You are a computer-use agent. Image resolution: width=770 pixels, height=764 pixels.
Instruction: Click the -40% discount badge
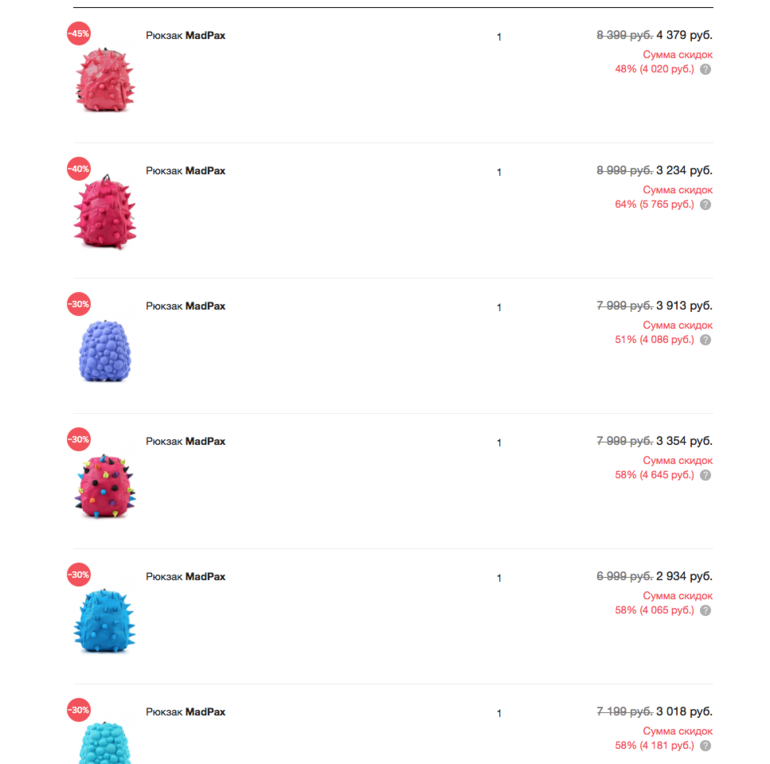click(79, 169)
